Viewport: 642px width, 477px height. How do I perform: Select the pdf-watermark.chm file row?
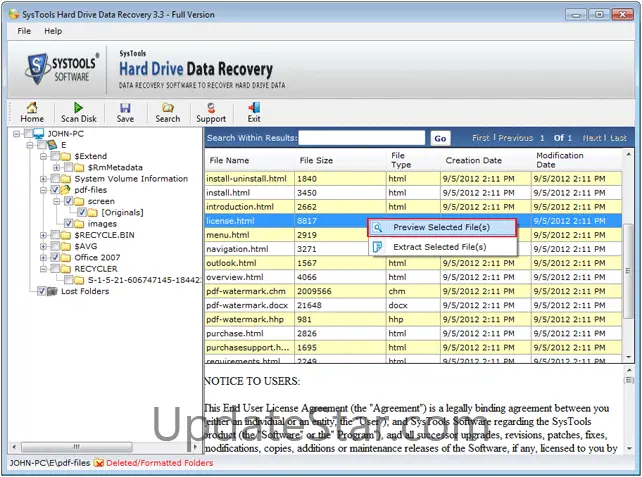pyautogui.click(x=413, y=291)
